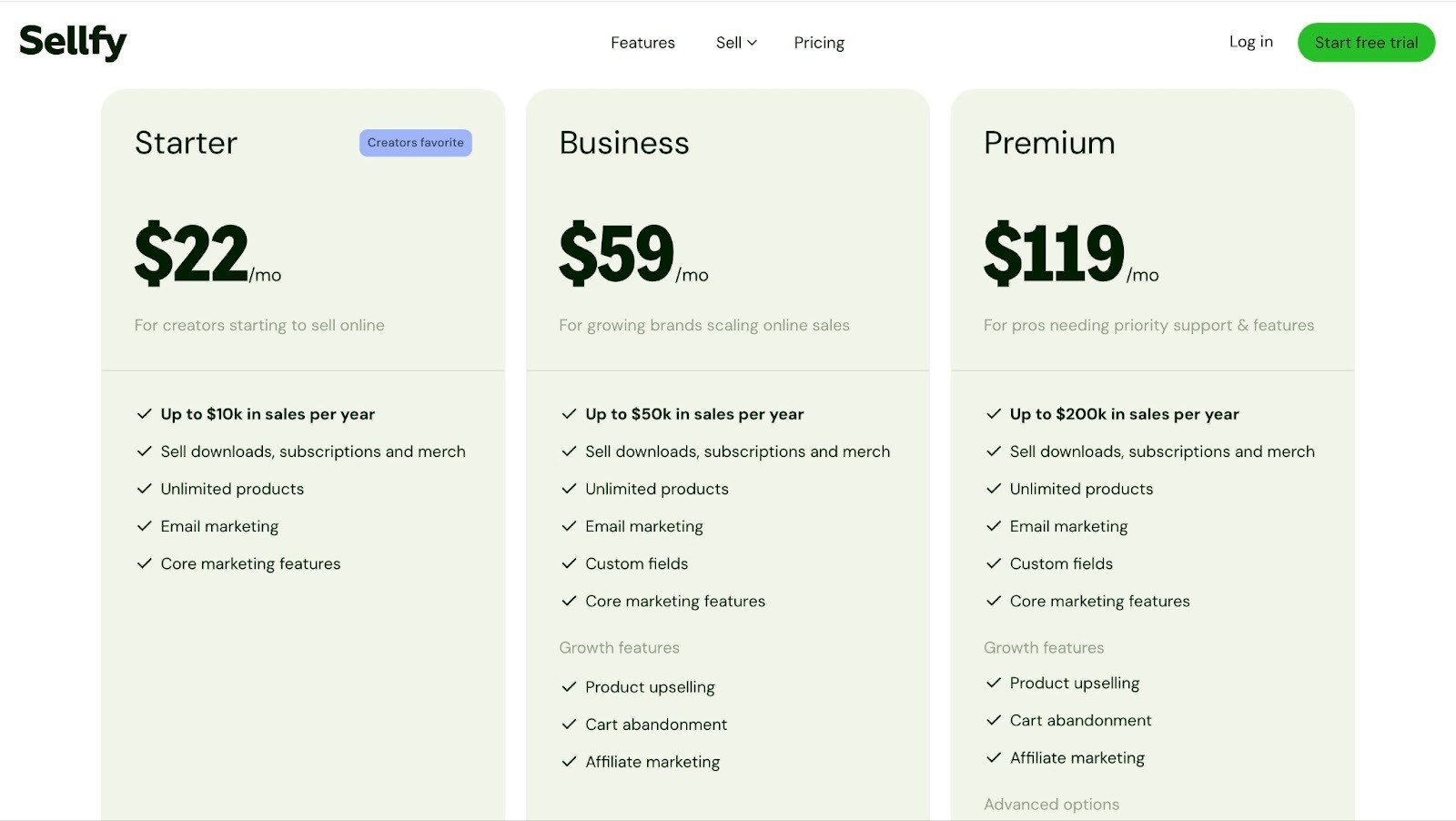1456x821 pixels.
Task: Click the Start free trial button
Action: [1365, 42]
